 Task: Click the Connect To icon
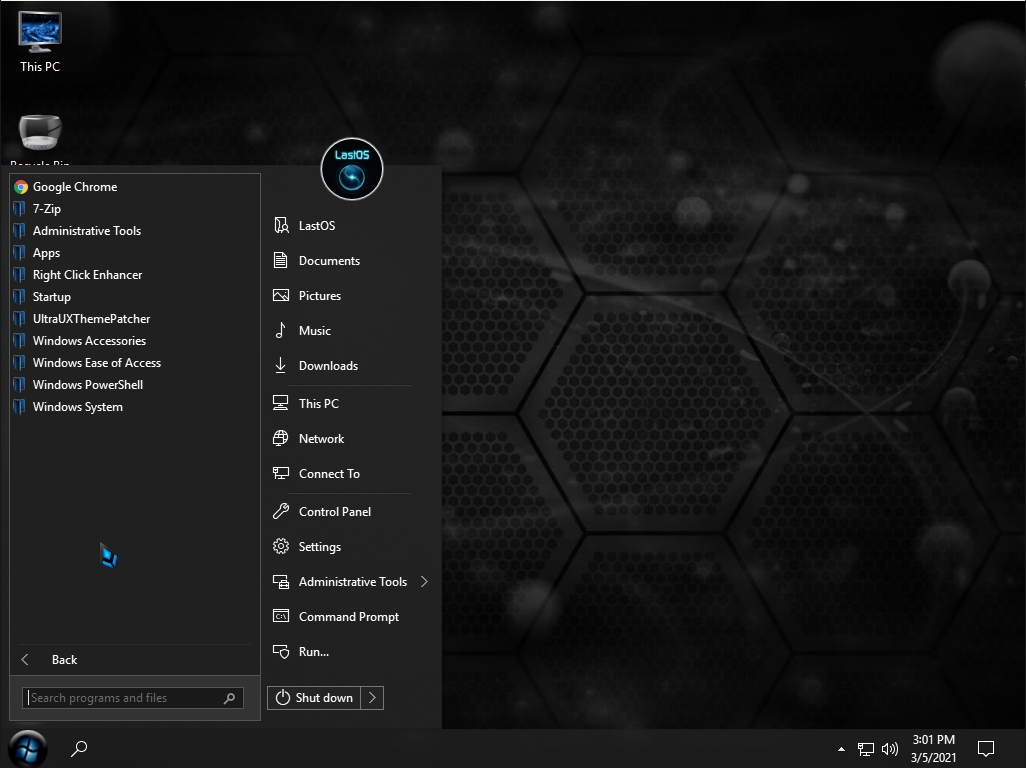[x=281, y=473]
